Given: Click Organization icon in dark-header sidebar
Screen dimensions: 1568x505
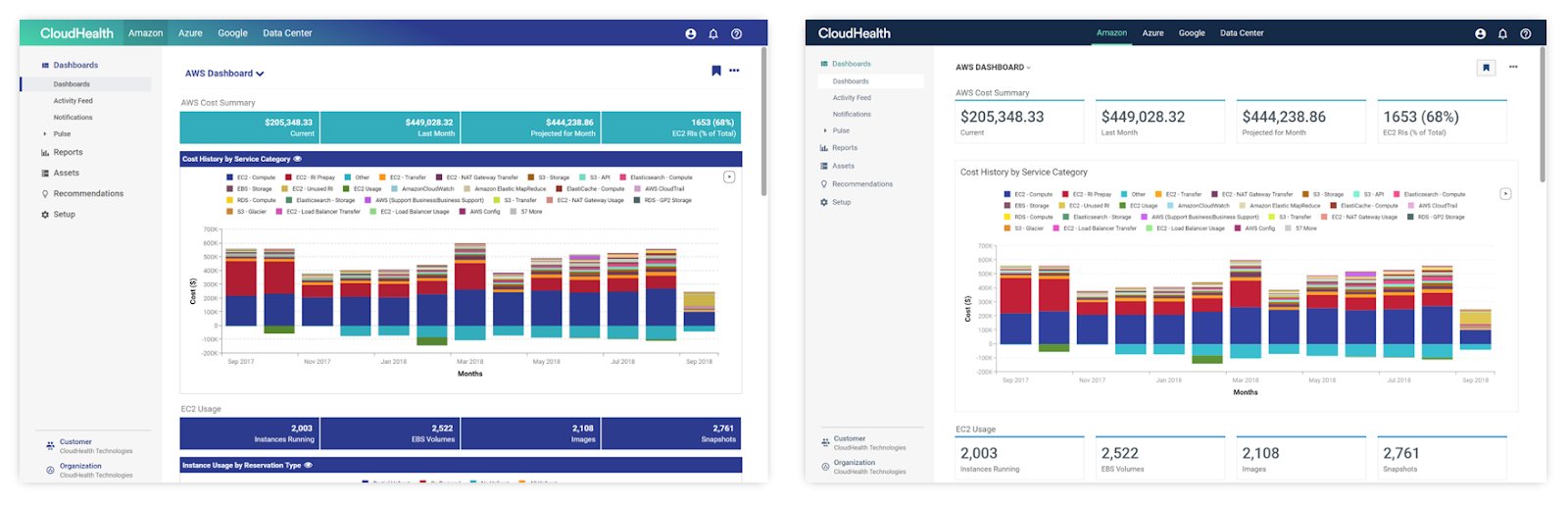Looking at the screenshot, I should click(825, 467).
